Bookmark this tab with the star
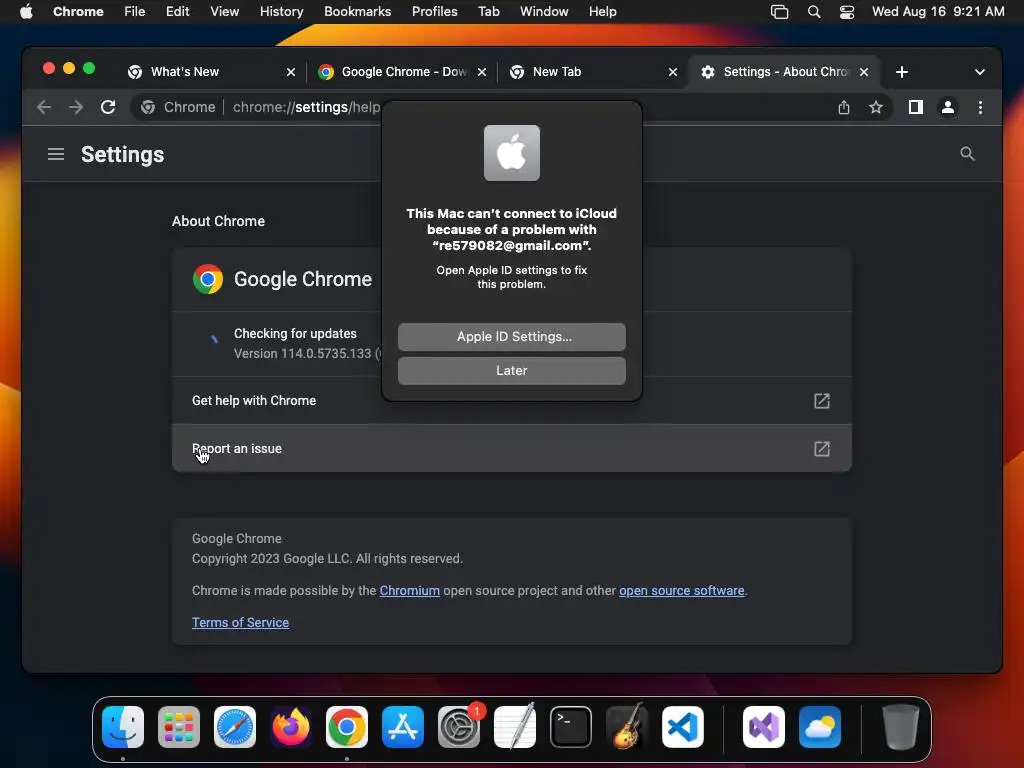1024x768 pixels. tap(876, 107)
